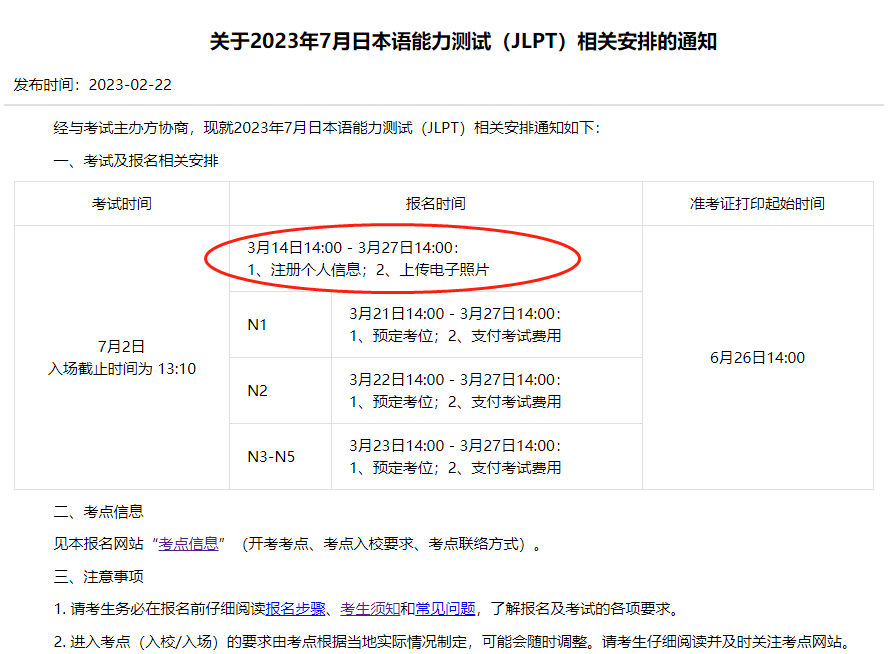The image size is (889, 654).
Task: Select the notice title about JLPT arrangements
Action: click(444, 42)
